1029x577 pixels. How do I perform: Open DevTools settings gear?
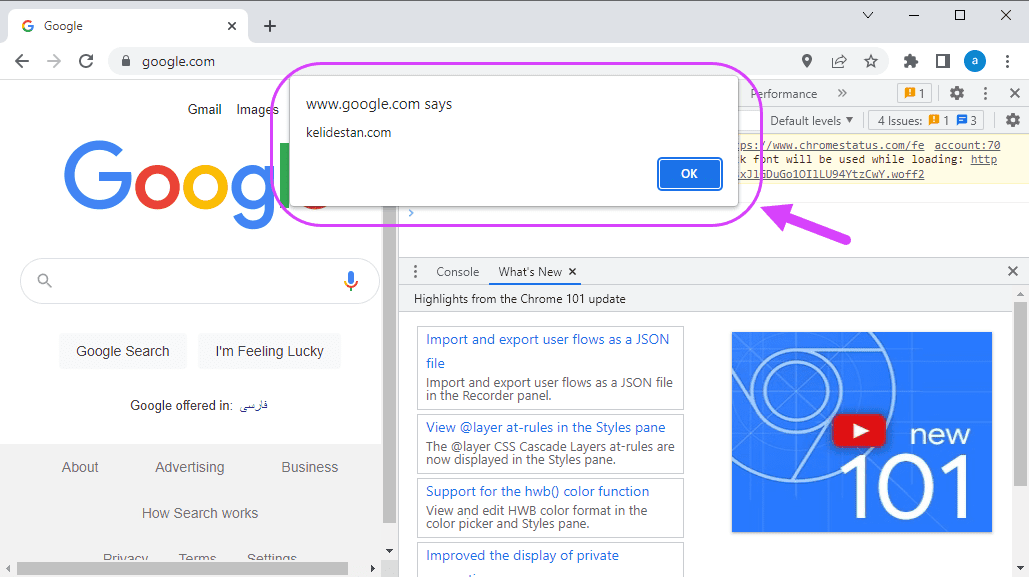957,93
